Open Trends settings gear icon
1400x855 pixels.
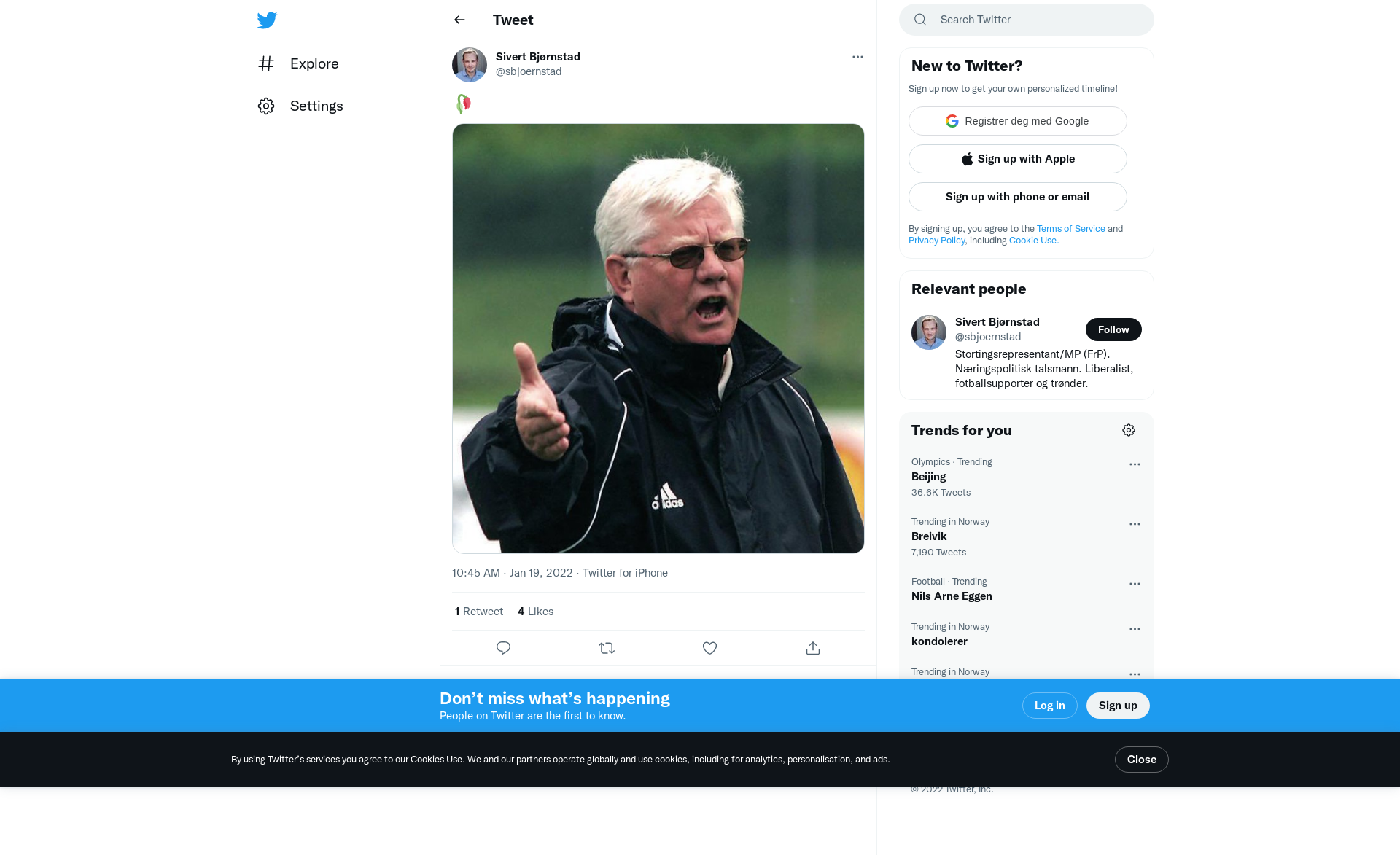pyautogui.click(x=1129, y=430)
